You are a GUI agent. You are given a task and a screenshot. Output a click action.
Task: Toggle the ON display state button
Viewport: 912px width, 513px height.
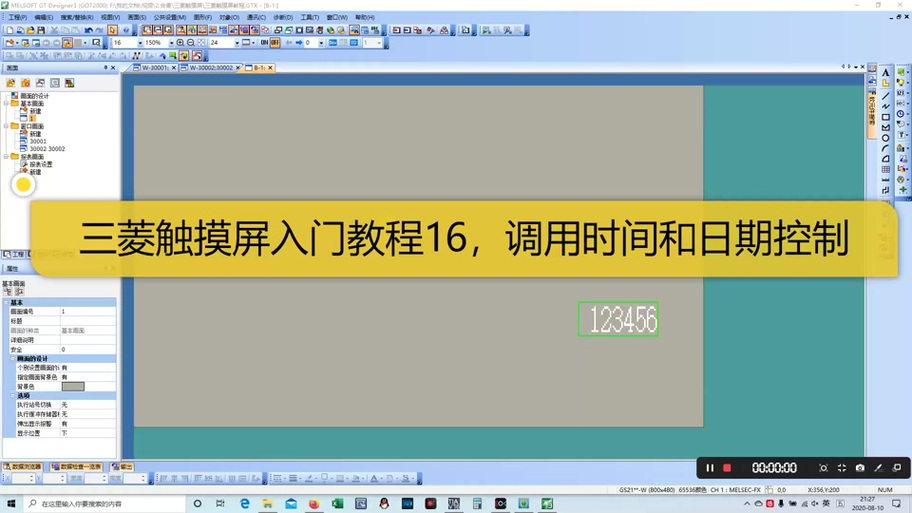tap(264, 42)
